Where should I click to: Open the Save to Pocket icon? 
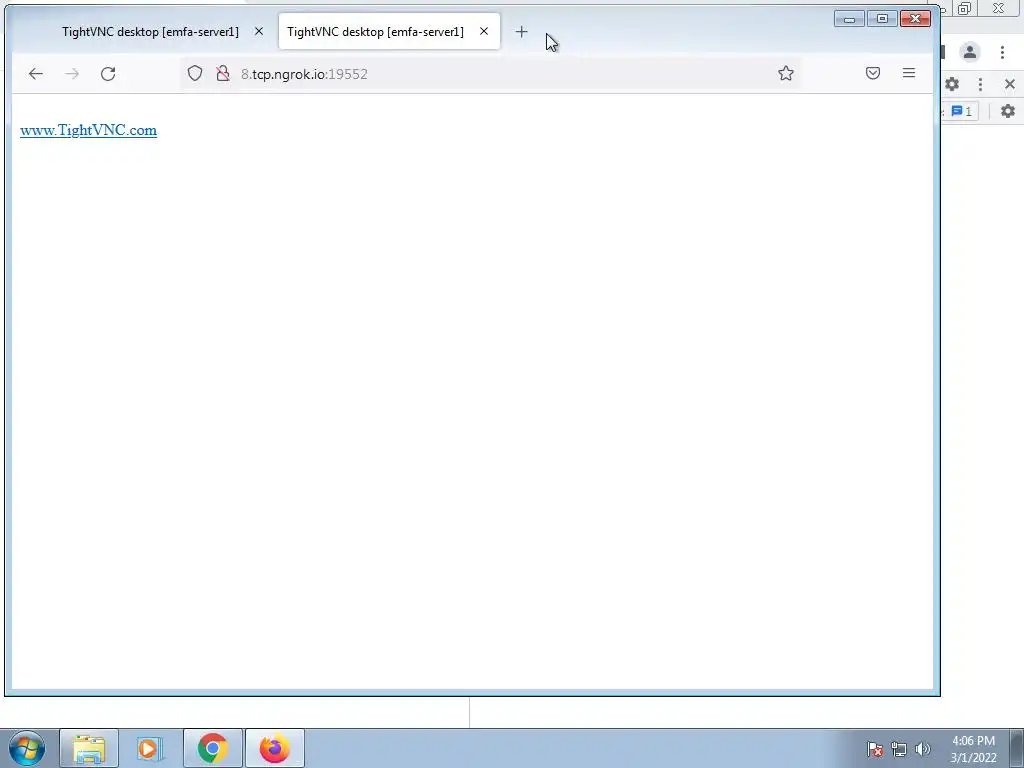(x=872, y=73)
